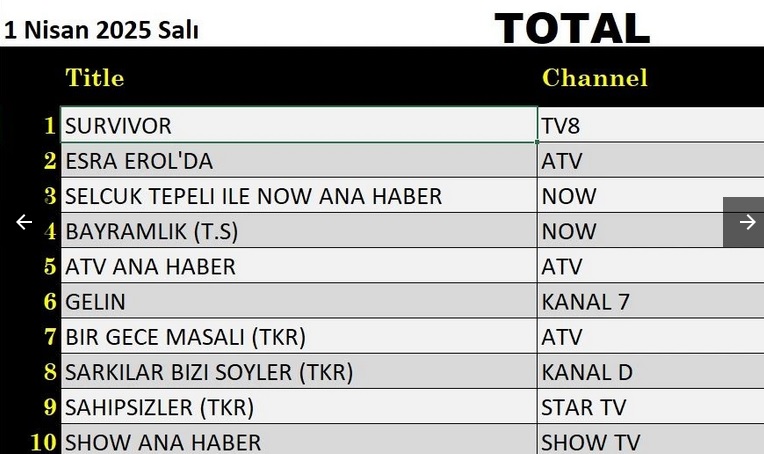Viewport: 764px width, 454px height.
Task: Select the SURVIVOR title cell
Action: 299,125
